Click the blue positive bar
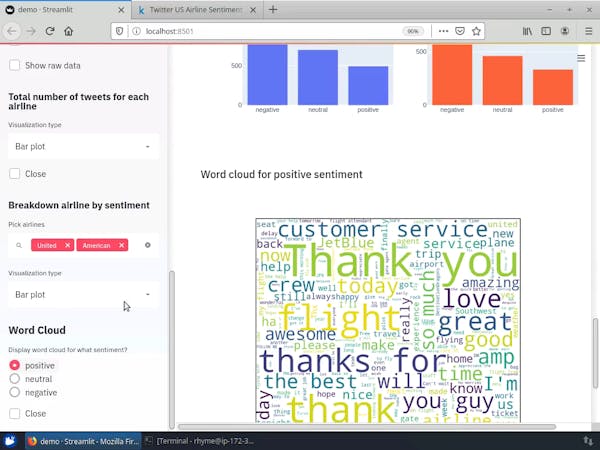Image resolution: width=600 pixels, height=450 pixels. [x=368, y=85]
